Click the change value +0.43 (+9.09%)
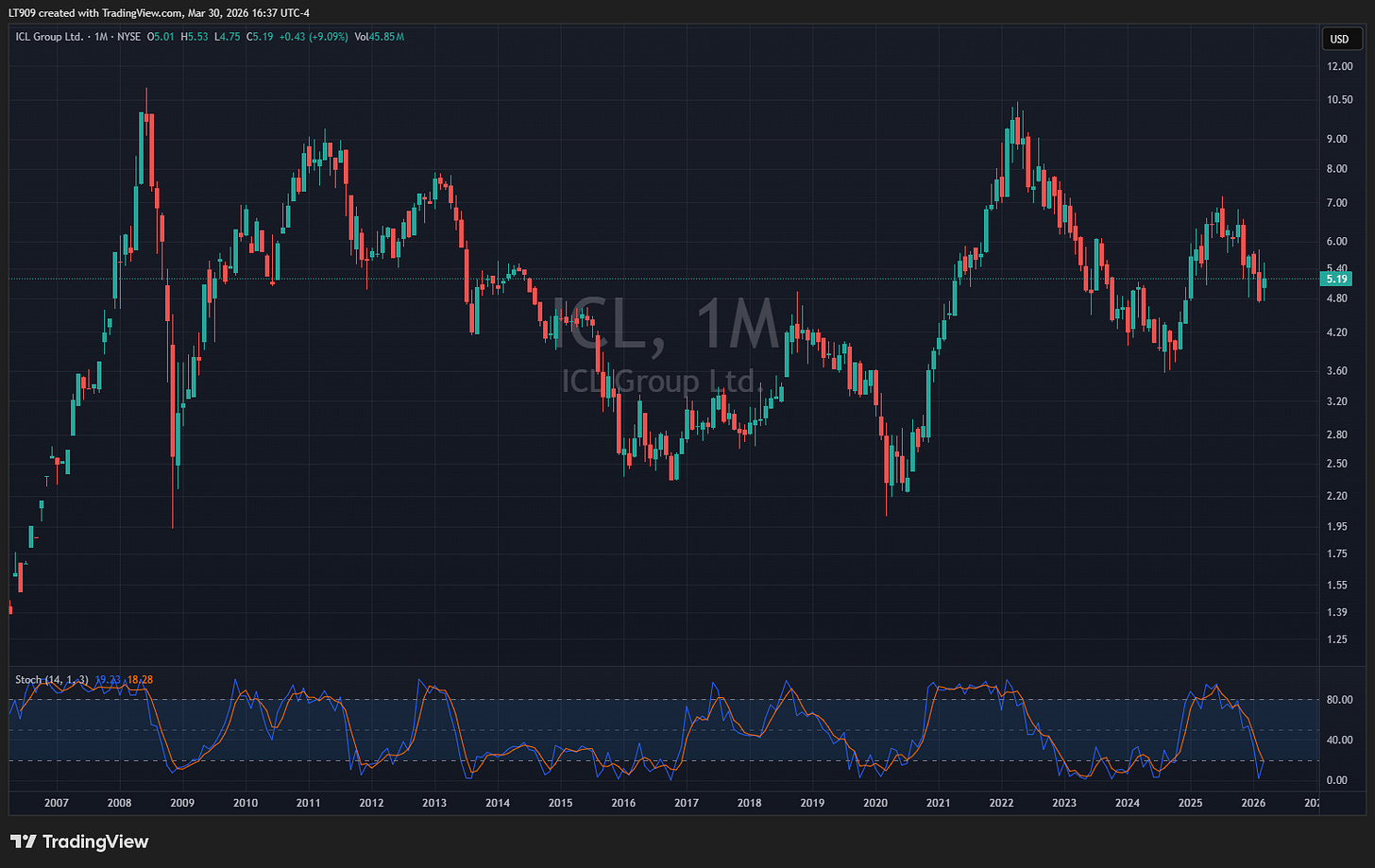Image resolution: width=1375 pixels, height=868 pixels. [314, 37]
